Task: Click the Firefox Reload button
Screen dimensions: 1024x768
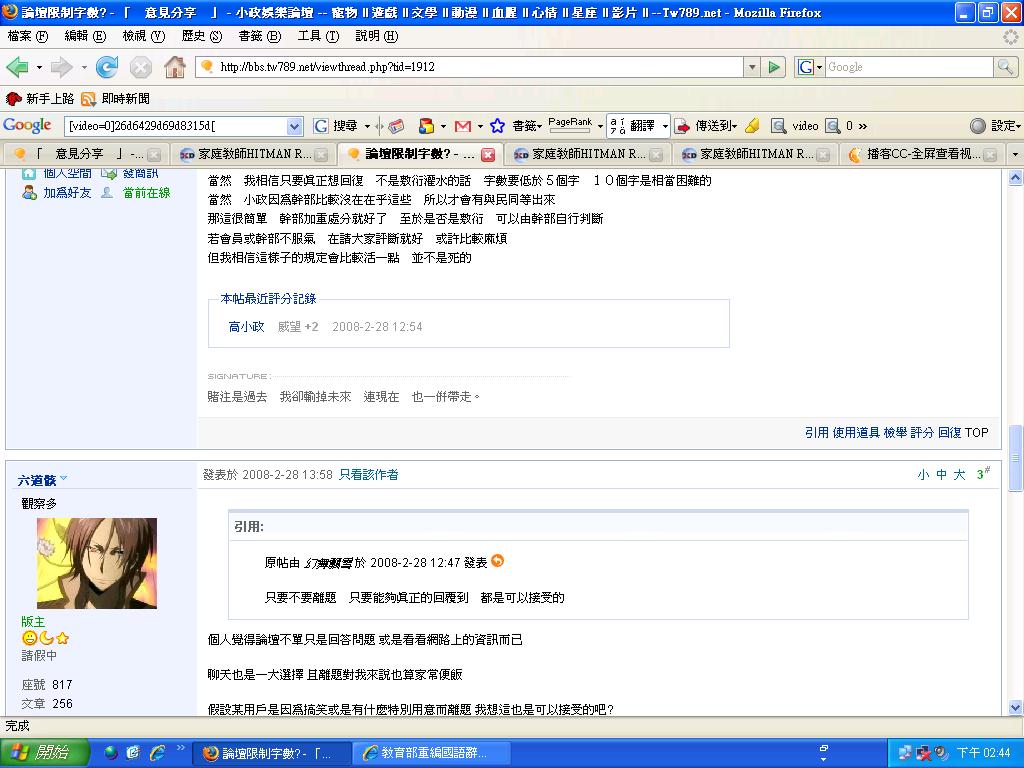Action: [107, 67]
